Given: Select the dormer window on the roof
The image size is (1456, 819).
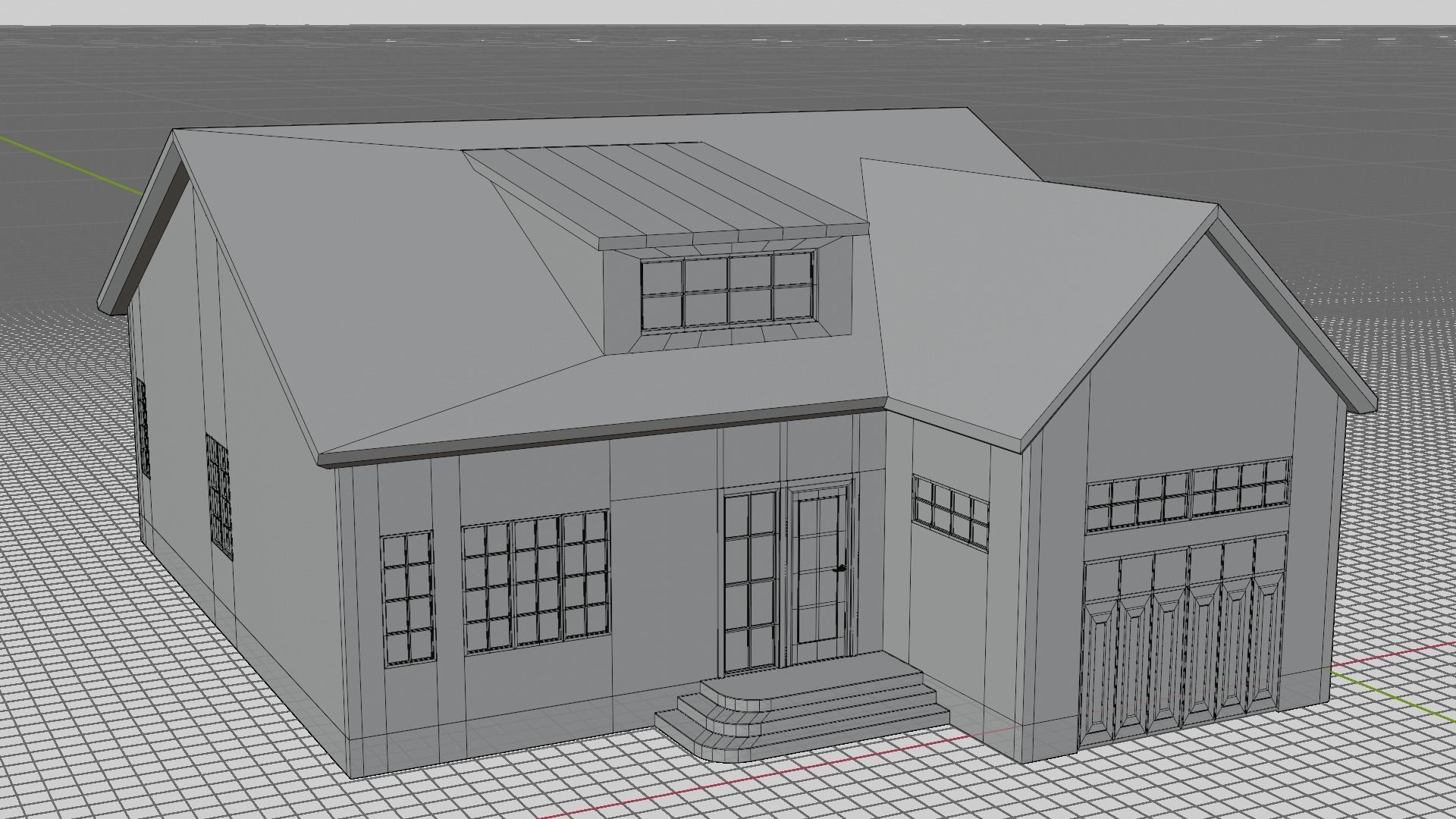Looking at the screenshot, I should 728,292.
